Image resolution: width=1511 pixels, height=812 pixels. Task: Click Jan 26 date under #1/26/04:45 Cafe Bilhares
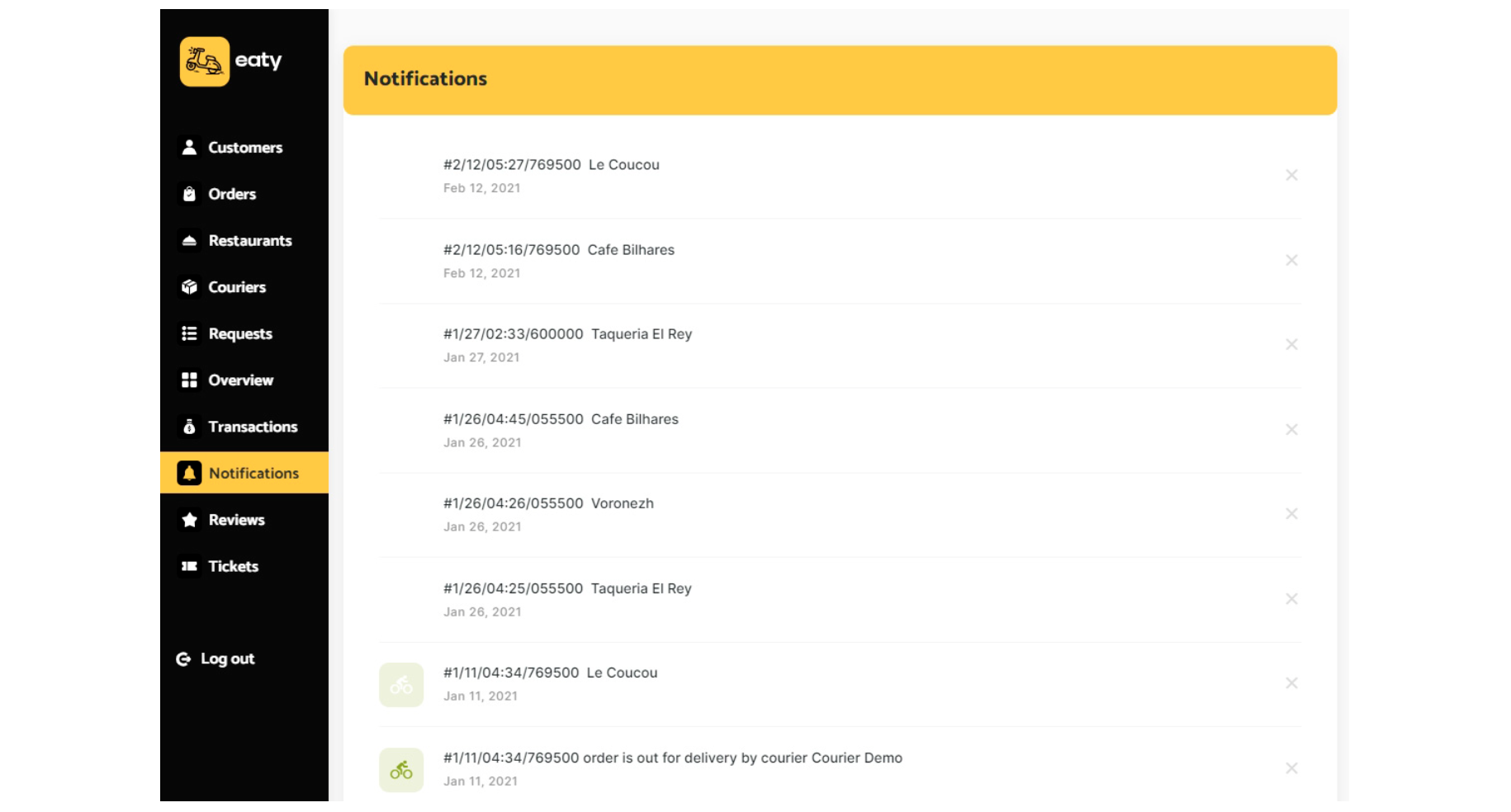tap(482, 442)
